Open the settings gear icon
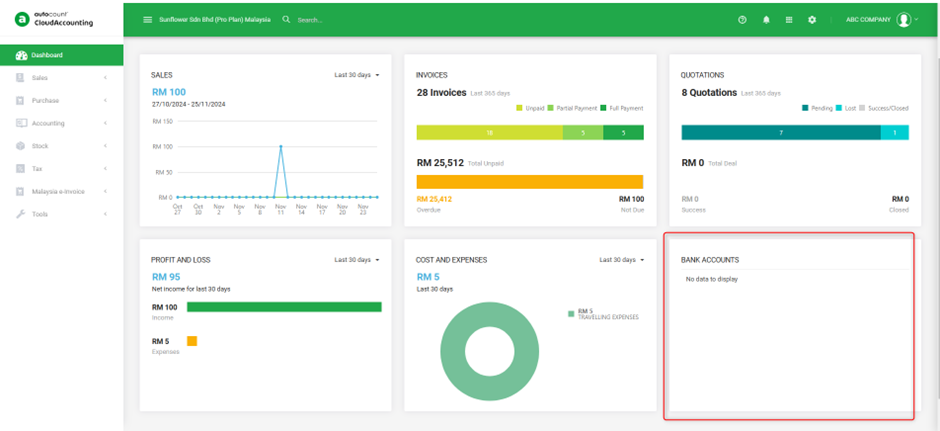This screenshot has width=940, height=431. click(812, 20)
